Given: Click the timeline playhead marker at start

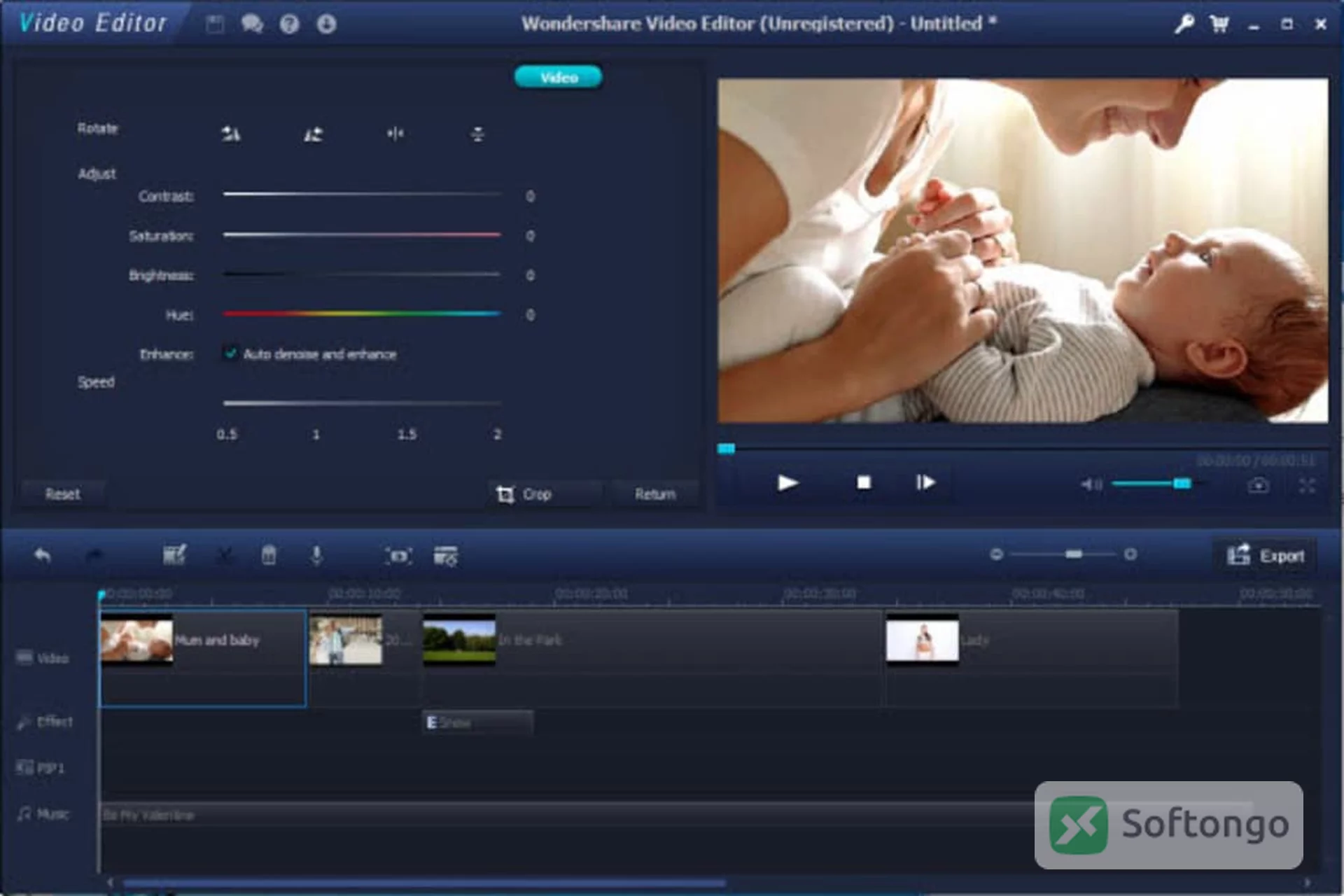Looking at the screenshot, I should click(101, 596).
